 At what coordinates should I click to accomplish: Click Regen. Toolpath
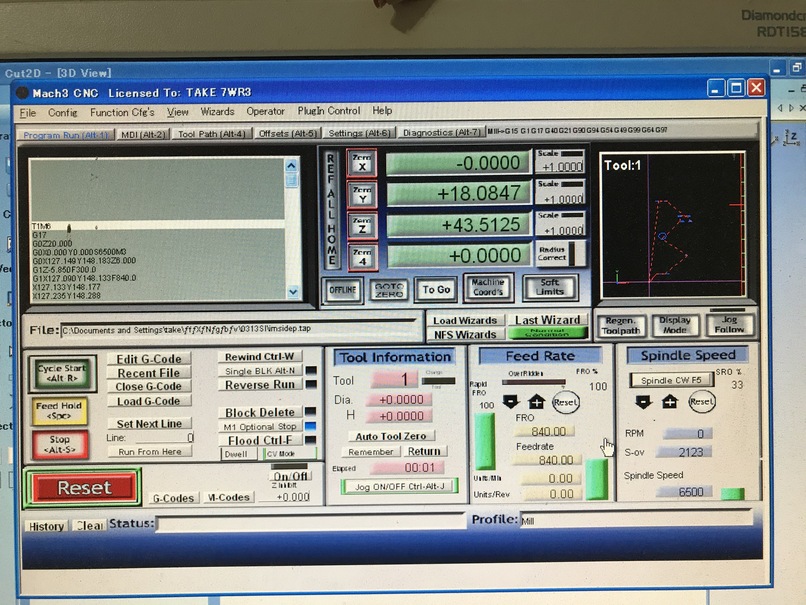pos(621,325)
